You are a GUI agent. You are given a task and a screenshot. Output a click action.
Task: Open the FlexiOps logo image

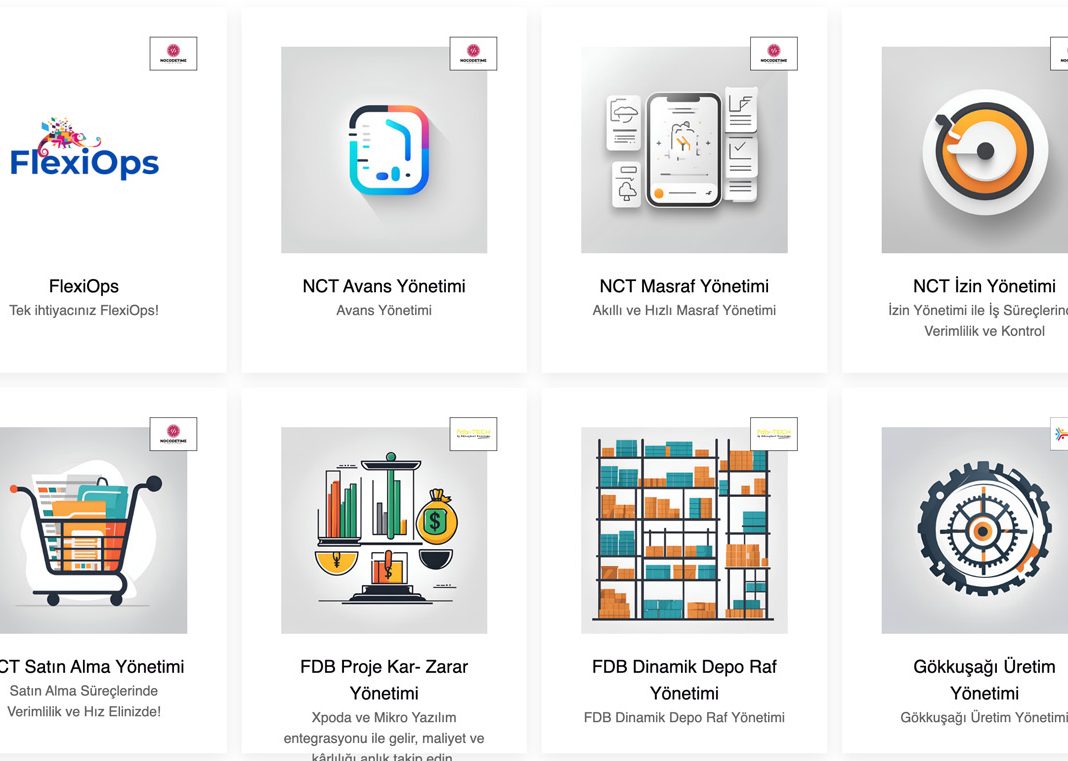(x=84, y=149)
